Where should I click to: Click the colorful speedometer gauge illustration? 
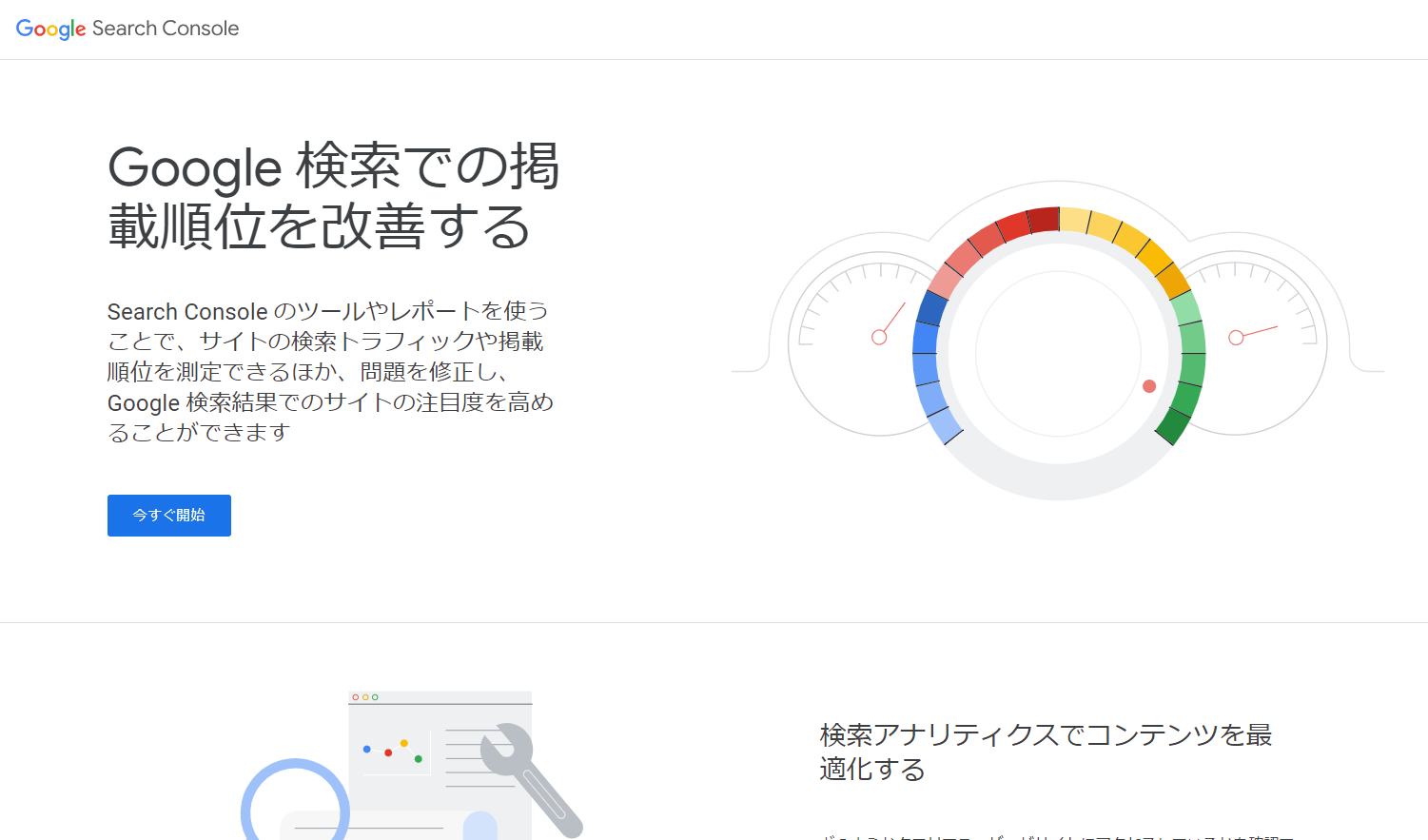[x=1058, y=341]
